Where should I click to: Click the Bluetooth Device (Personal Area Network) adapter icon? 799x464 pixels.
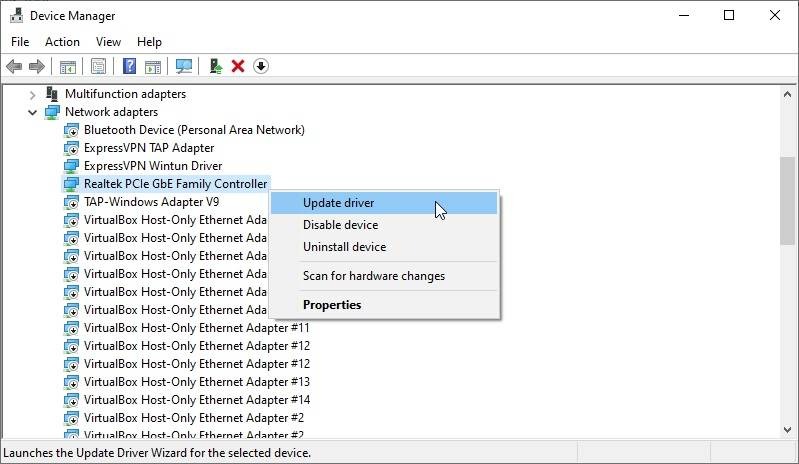71,130
